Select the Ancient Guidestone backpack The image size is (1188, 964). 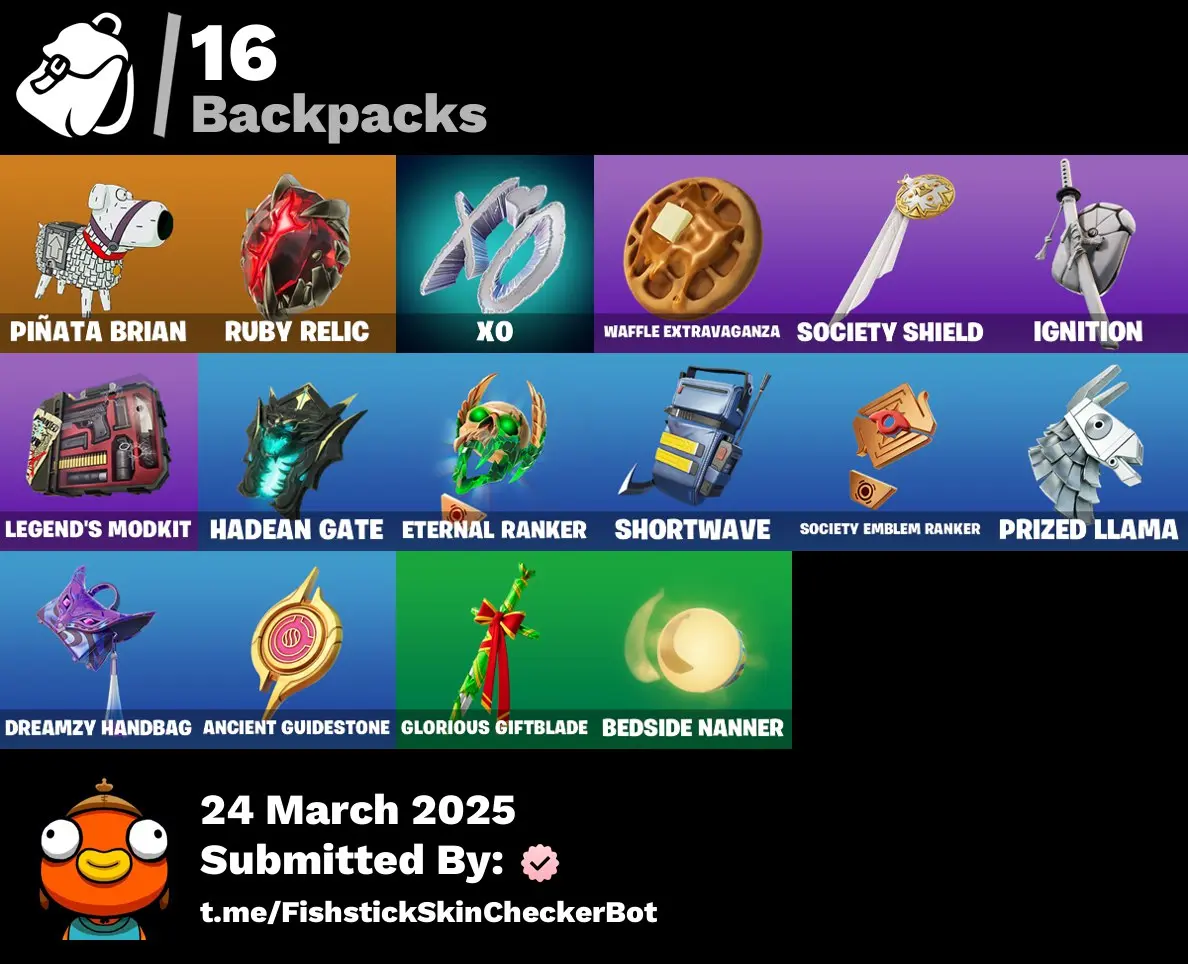297,649
